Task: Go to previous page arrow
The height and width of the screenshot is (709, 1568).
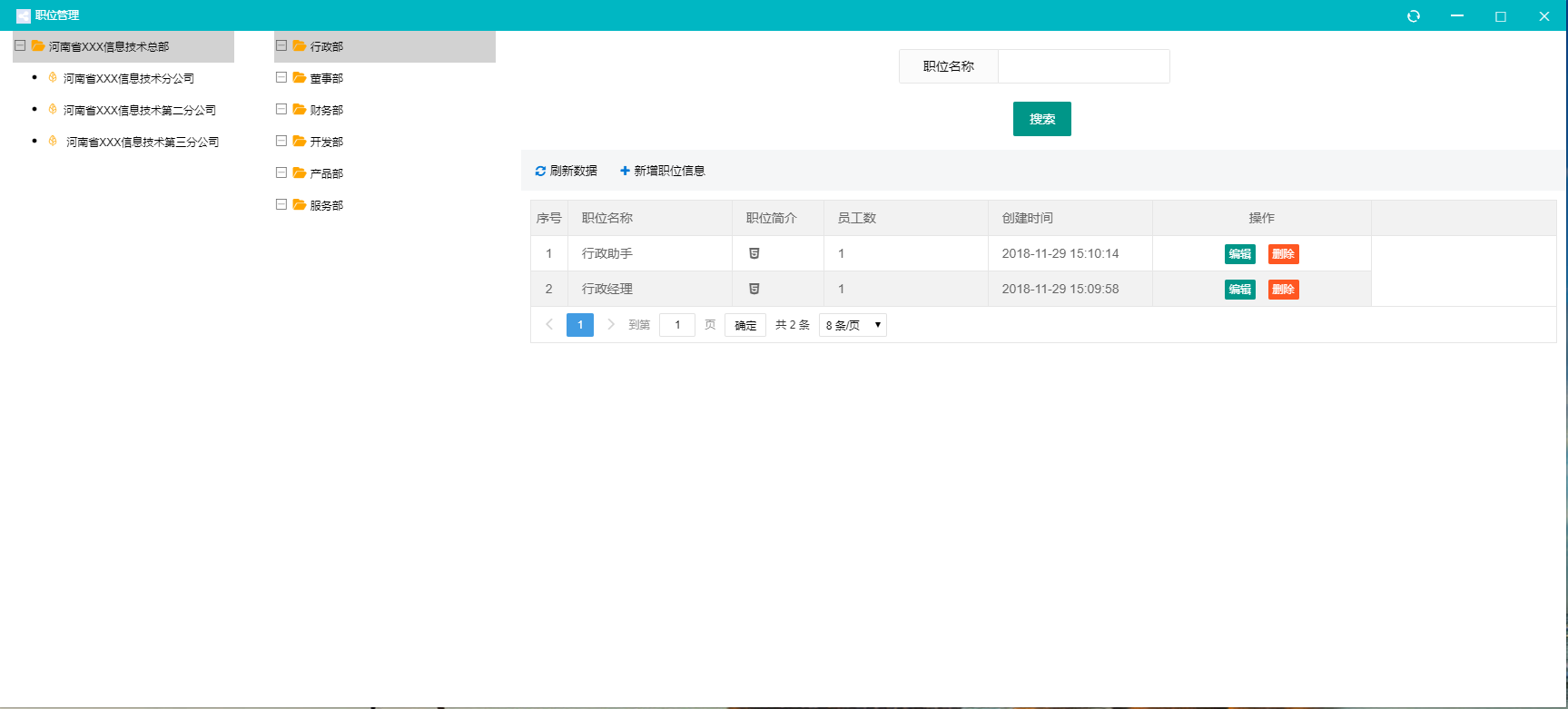Action: [x=549, y=324]
